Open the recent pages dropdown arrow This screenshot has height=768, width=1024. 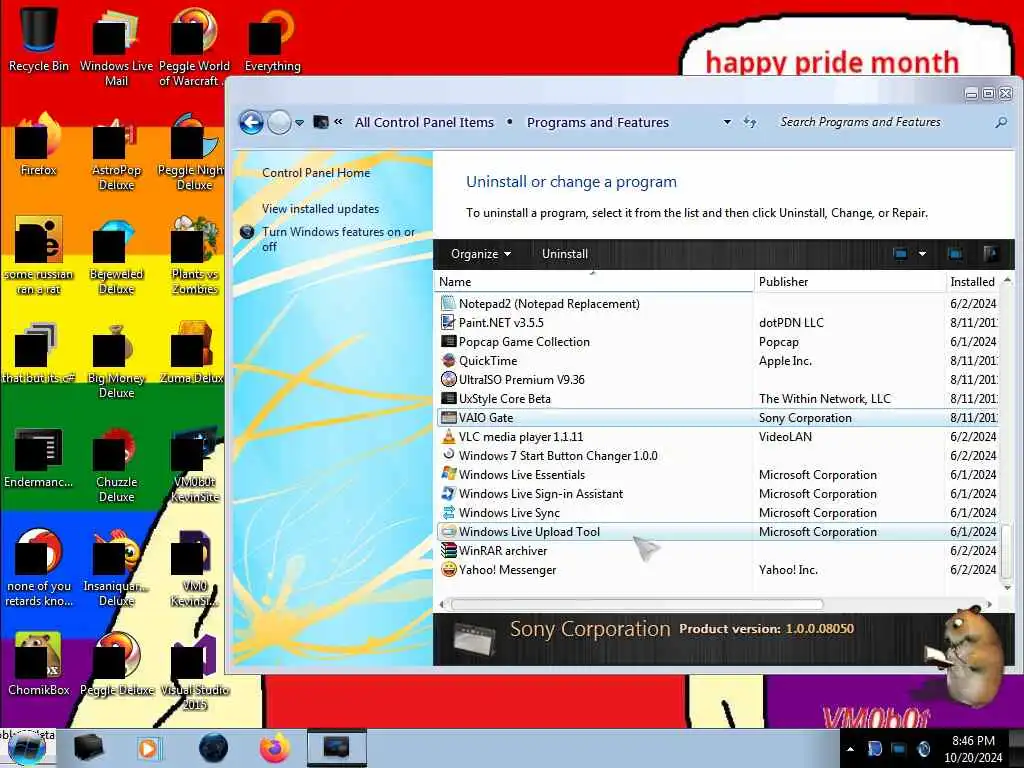(299, 122)
